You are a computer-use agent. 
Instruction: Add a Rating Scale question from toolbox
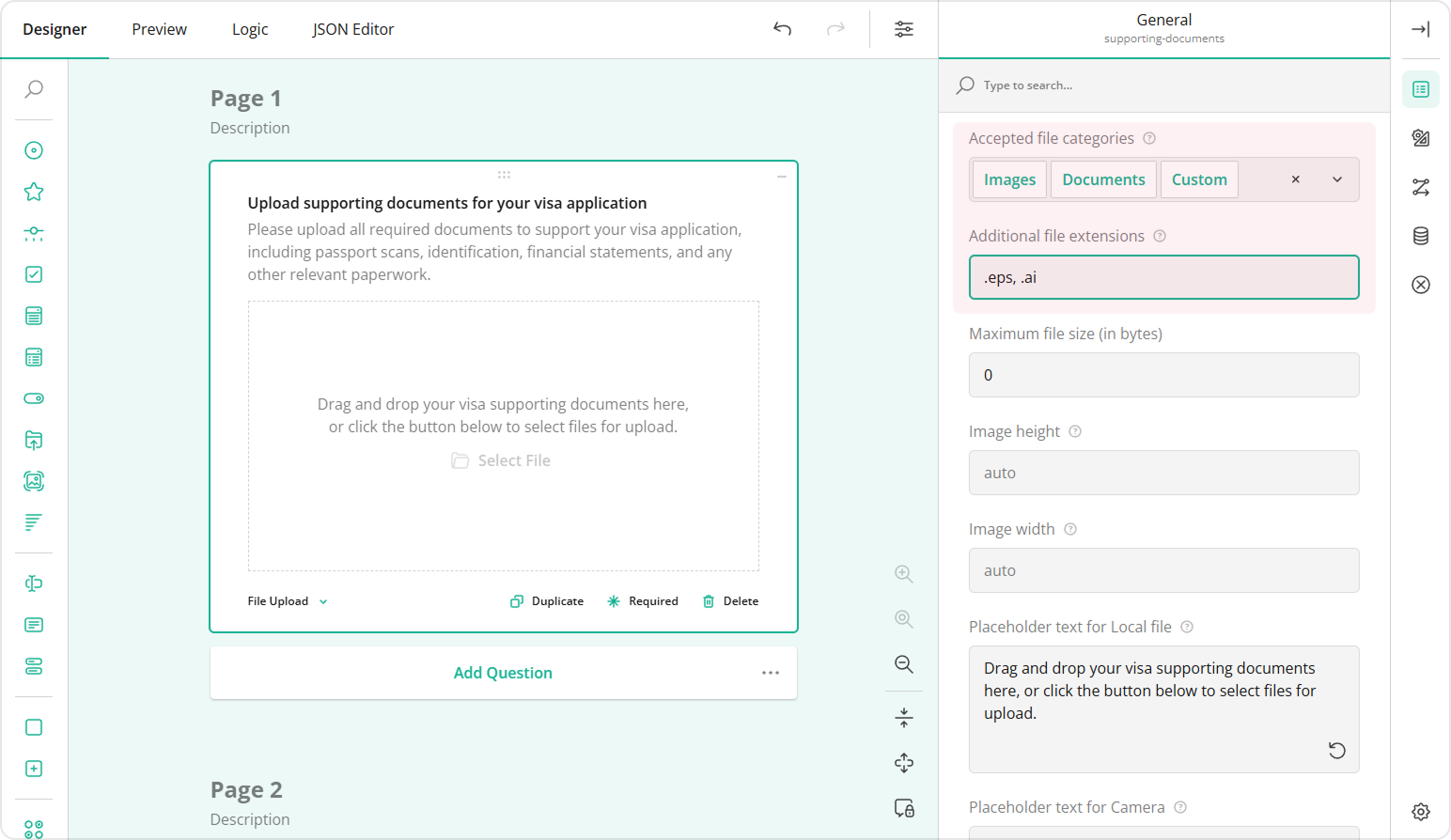coord(34,191)
